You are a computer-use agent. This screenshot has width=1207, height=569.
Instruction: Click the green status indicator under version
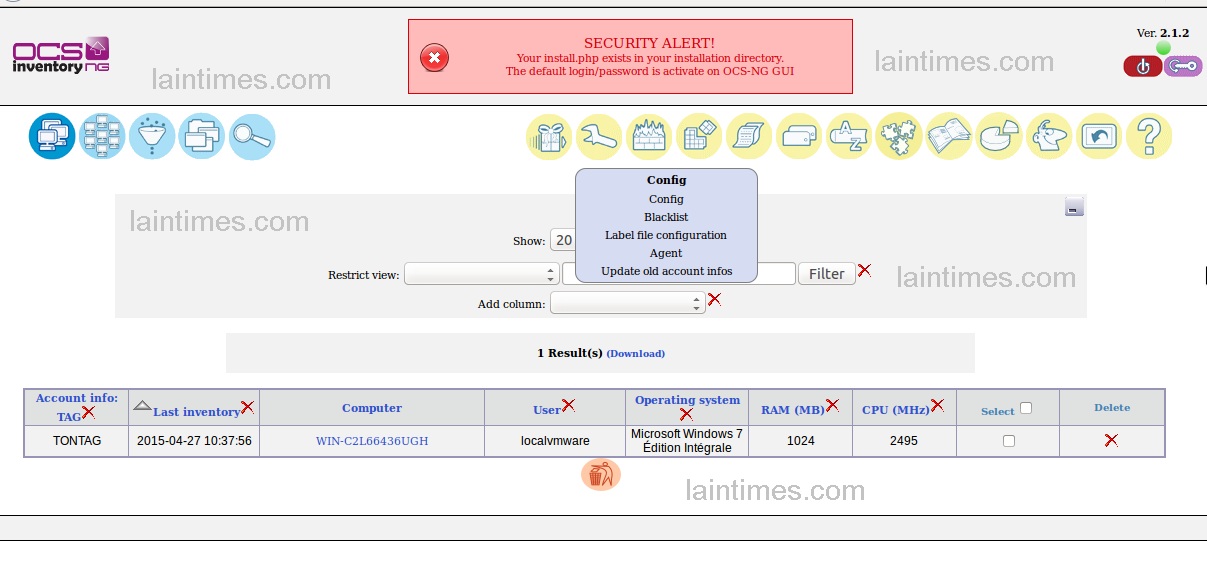pos(1163,48)
